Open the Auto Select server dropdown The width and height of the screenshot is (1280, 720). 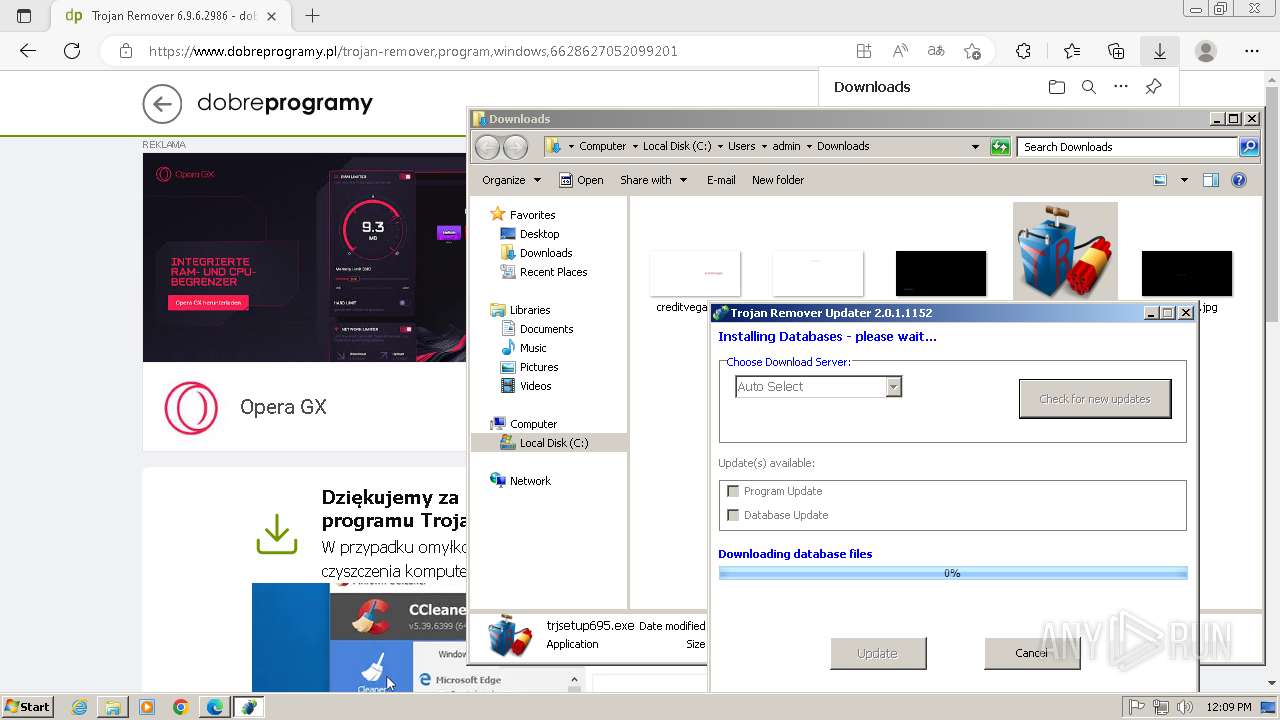pyautogui.click(x=894, y=386)
